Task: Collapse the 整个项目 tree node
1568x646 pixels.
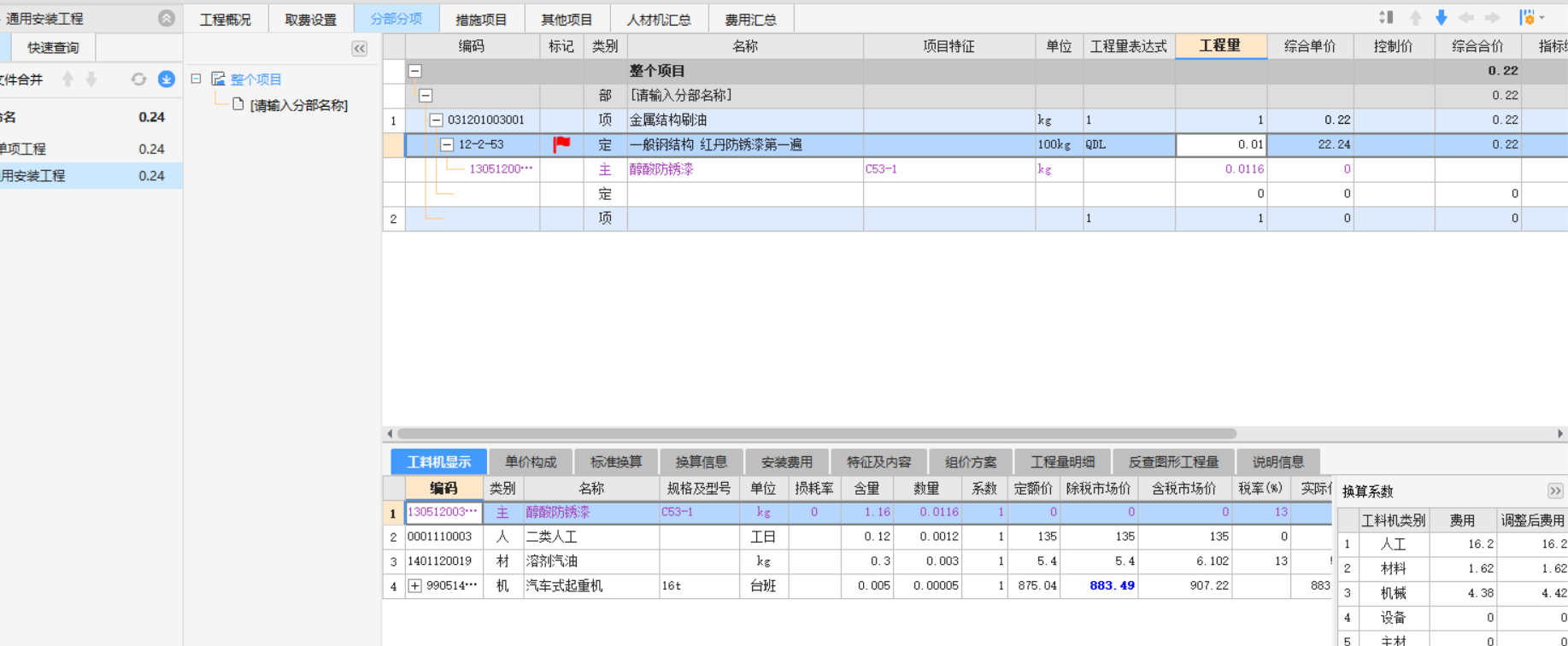Action: click(x=196, y=79)
